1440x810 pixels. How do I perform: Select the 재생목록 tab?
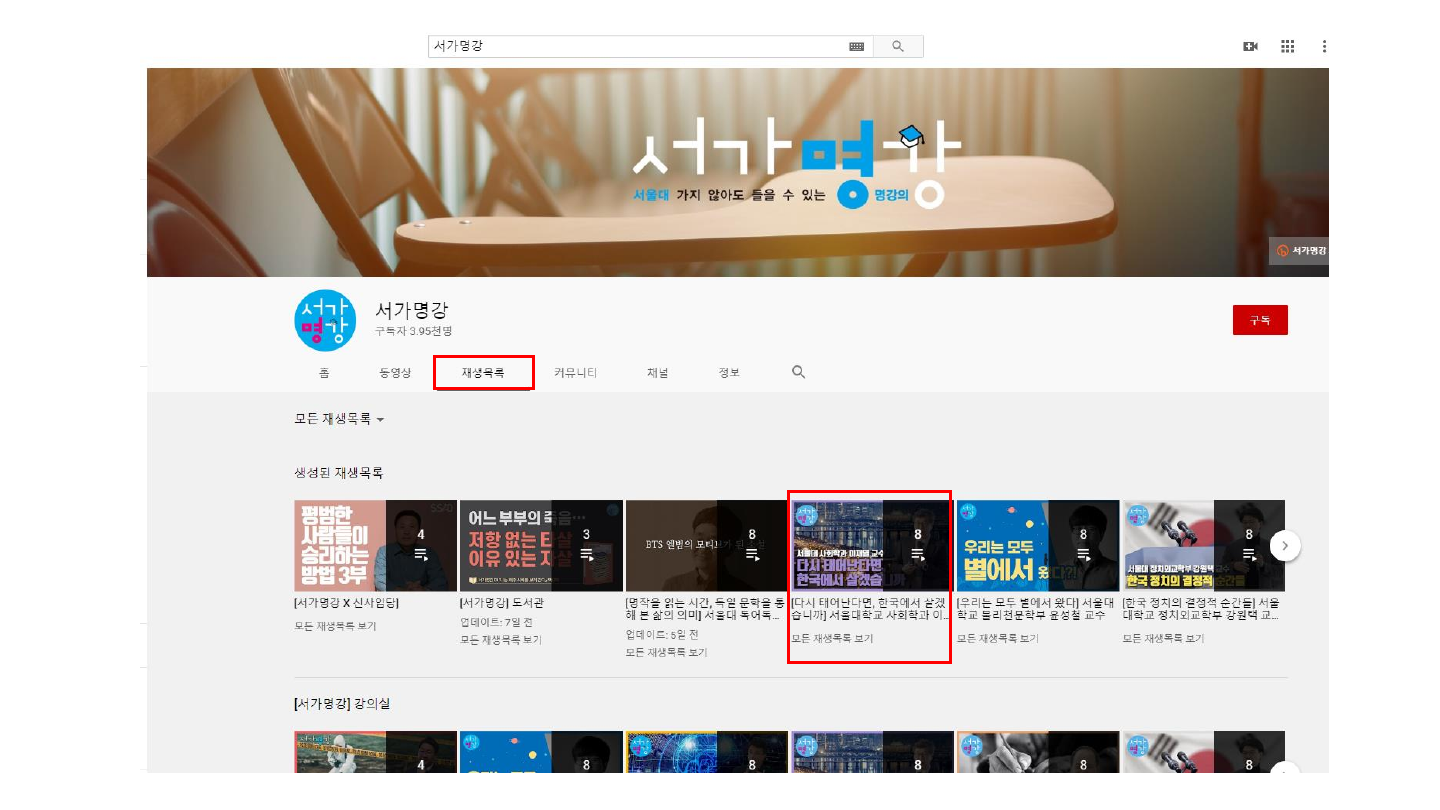point(483,373)
